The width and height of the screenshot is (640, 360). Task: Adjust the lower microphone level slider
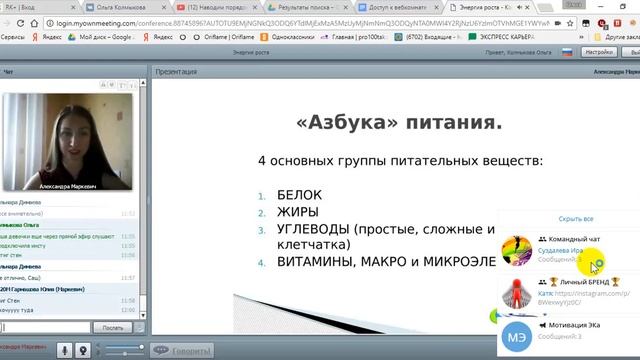point(124,353)
